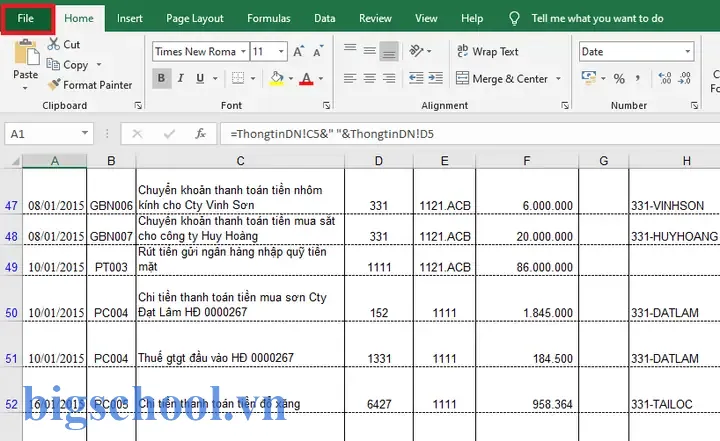
Task: Click Decrease Decimal icon
Action: pyautogui.click(x=685, y=79)
